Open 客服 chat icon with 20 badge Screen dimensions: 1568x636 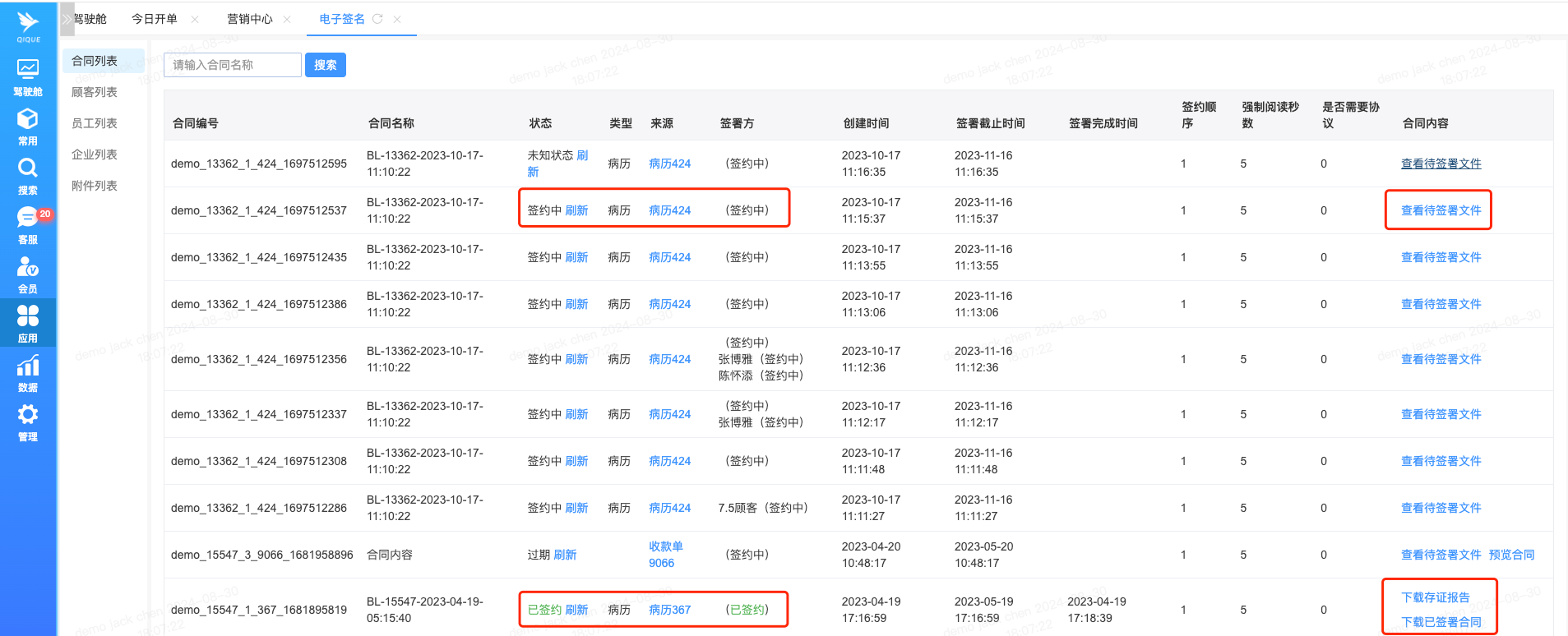pyautogui.click(x=28, y=219)
